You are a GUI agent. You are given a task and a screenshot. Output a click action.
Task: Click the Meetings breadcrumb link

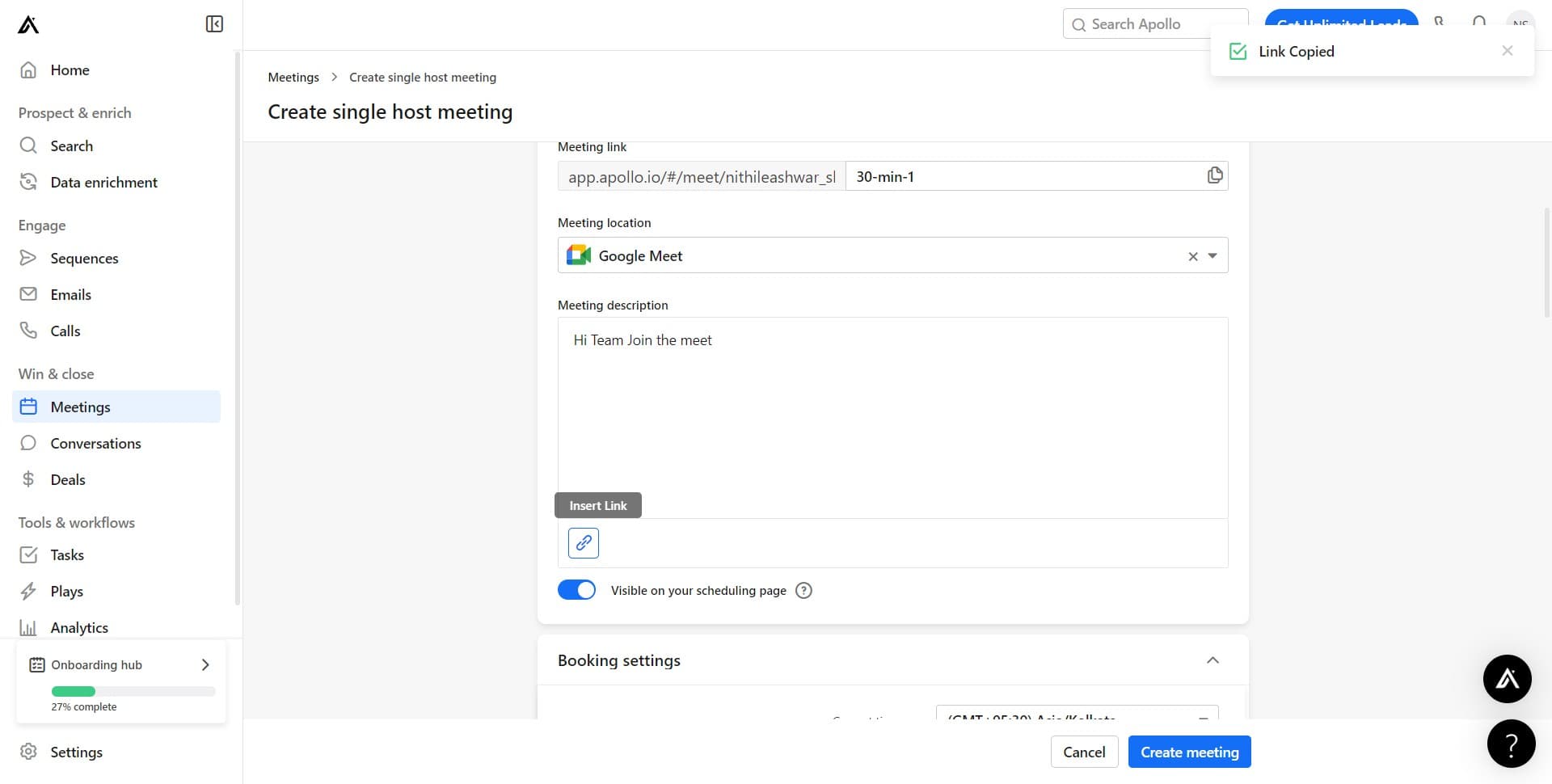point(293,78)
